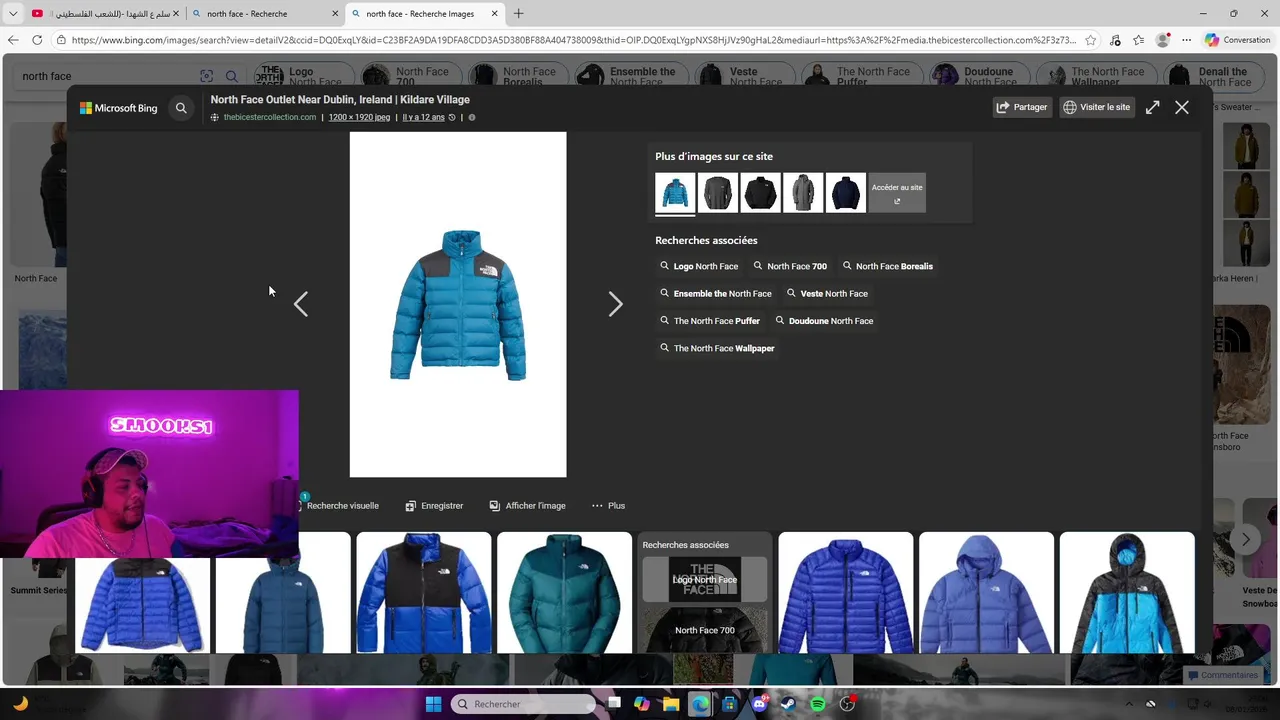The height and width of the screenshot is (720, 1280).
Task: Select the grey long coat site thumbnail
Action: tap(803, 192)
